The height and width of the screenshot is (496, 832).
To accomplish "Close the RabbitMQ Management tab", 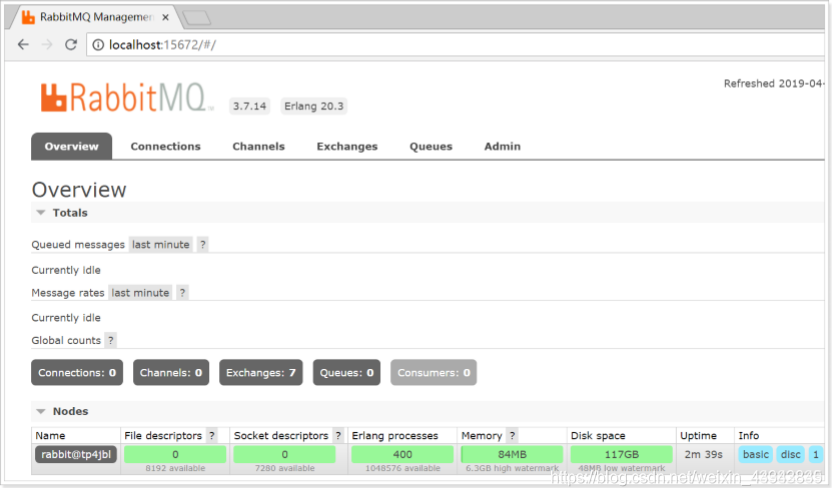I will click(x=166, y=18).
